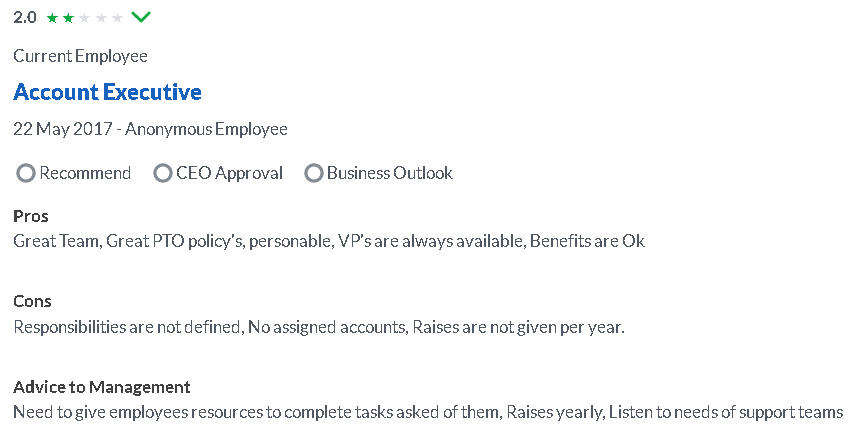This screenshot has height=446, width=854.
Task: Select the Cons section heading
Action: coord(32,301)
